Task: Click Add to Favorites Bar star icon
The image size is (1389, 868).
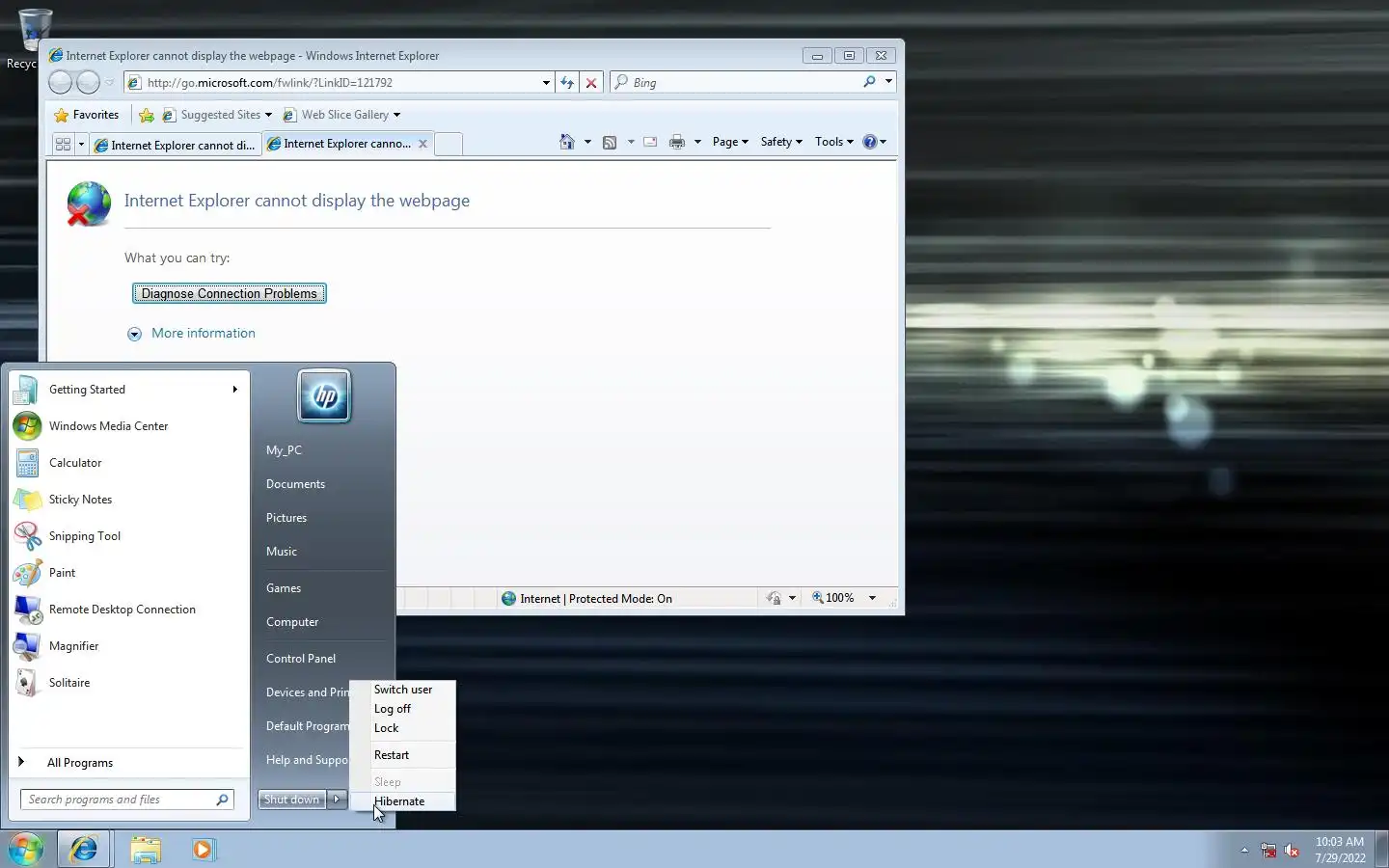Action: tap(146, 115)
